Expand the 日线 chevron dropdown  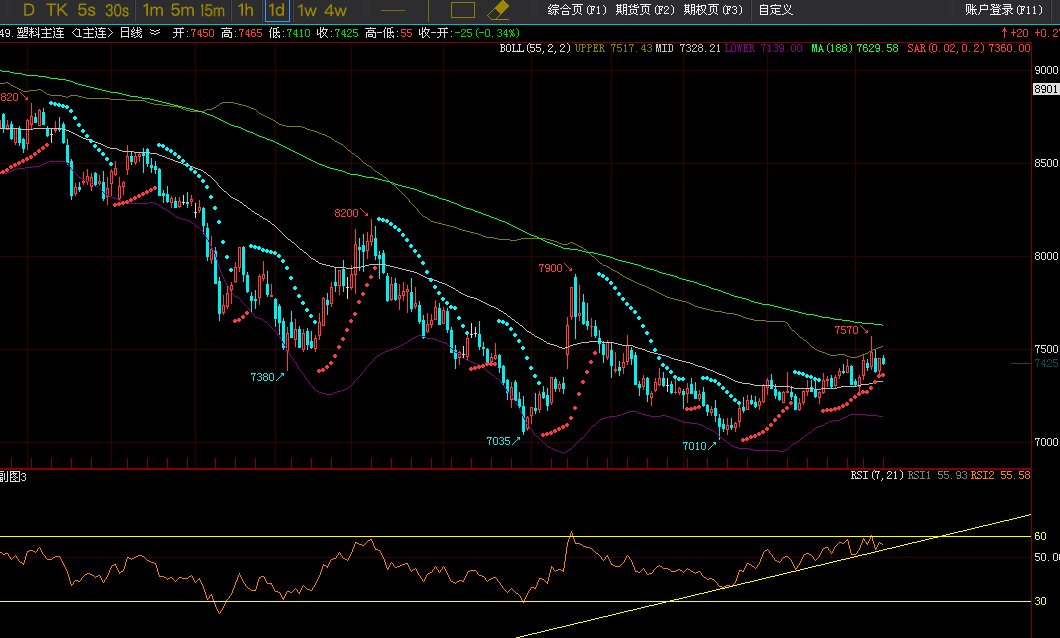155,32
